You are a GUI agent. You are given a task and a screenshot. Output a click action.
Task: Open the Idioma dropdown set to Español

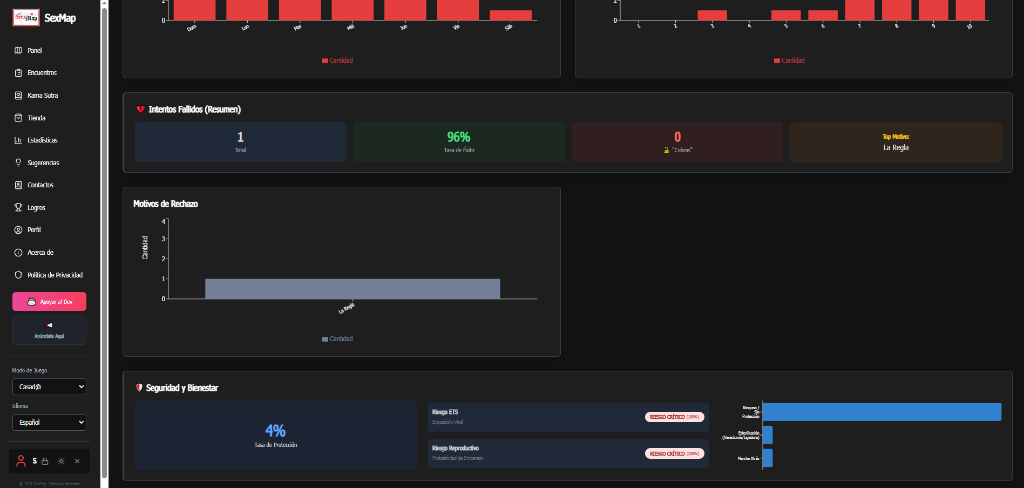click(x=49, y=423)
